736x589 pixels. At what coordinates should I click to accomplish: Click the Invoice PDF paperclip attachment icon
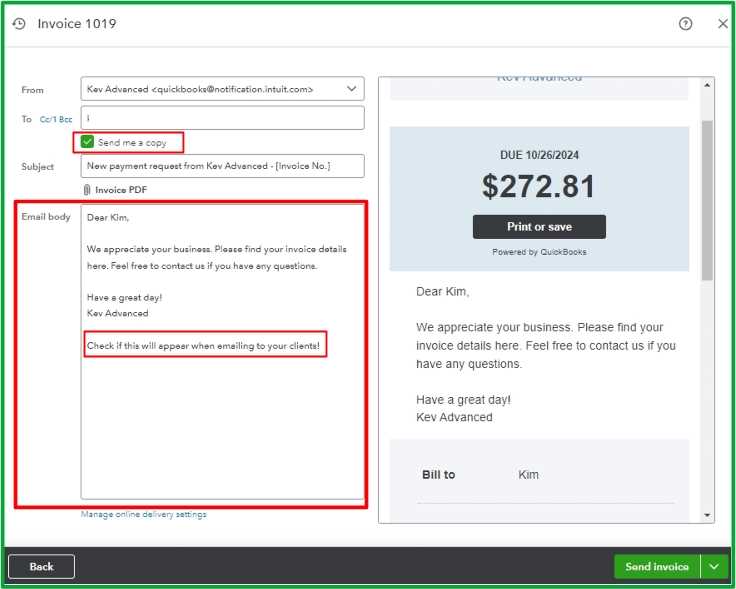tap(87, 190)
